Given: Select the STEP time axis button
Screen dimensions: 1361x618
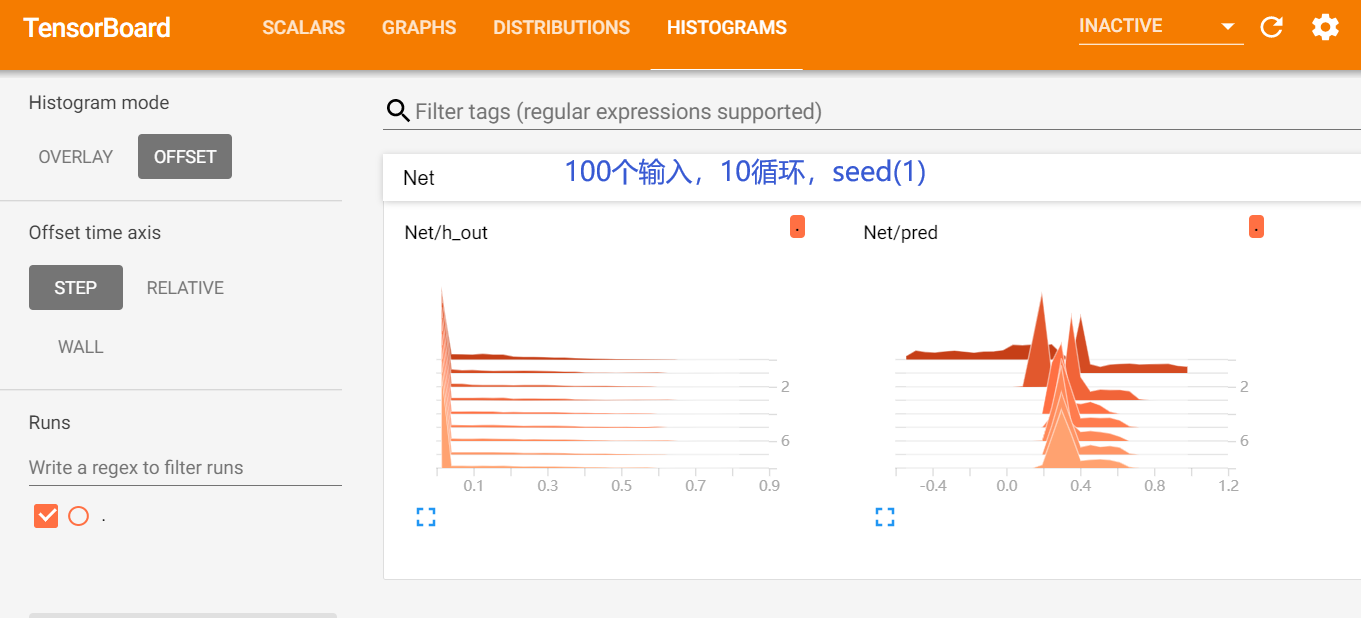Looking at the screenshot, I should click(x=75, y=287).
